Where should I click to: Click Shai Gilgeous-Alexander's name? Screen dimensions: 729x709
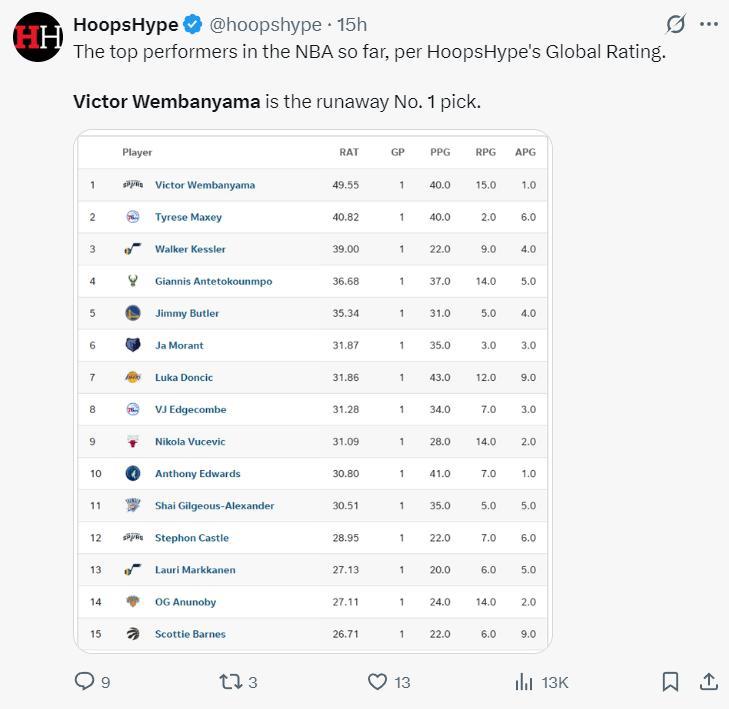click(x=214, y=505)
